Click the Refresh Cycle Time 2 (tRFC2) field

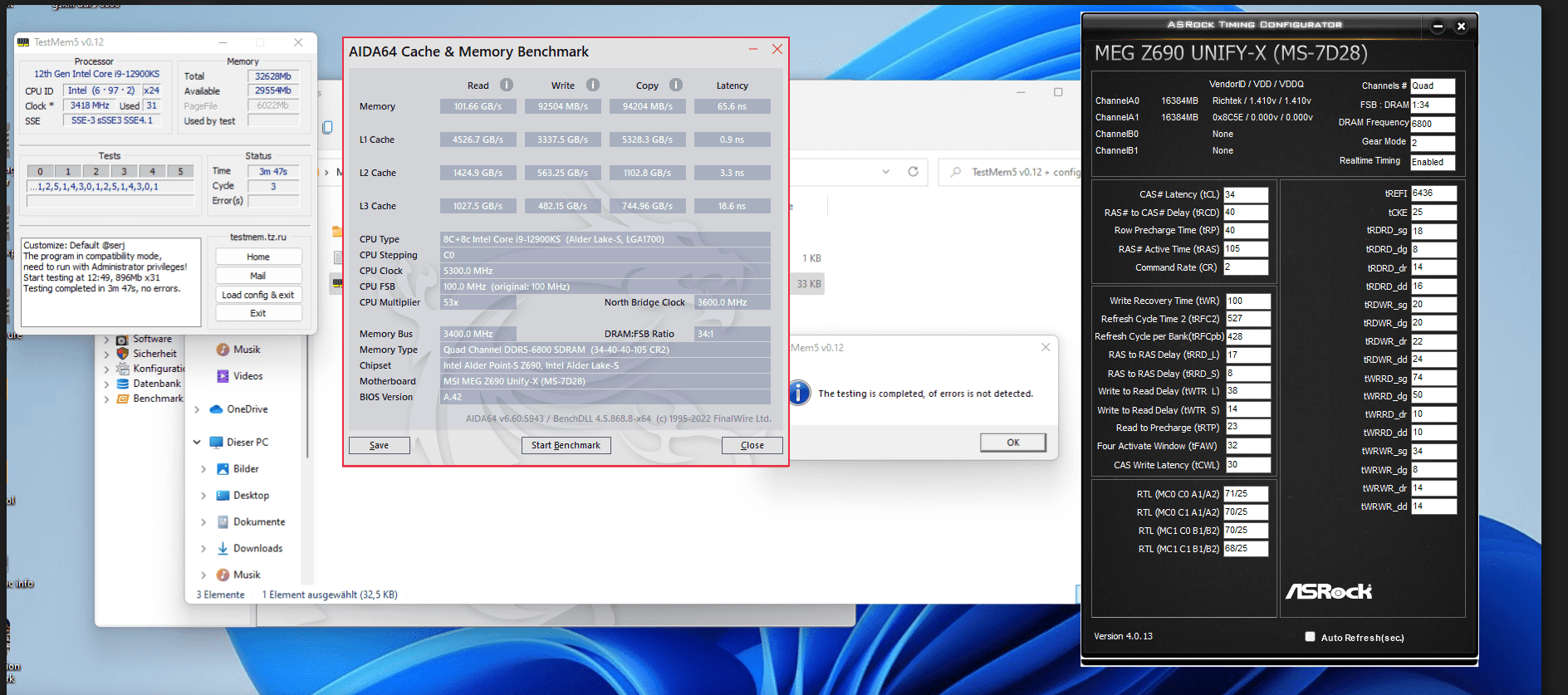click(x=1248, y=319)
